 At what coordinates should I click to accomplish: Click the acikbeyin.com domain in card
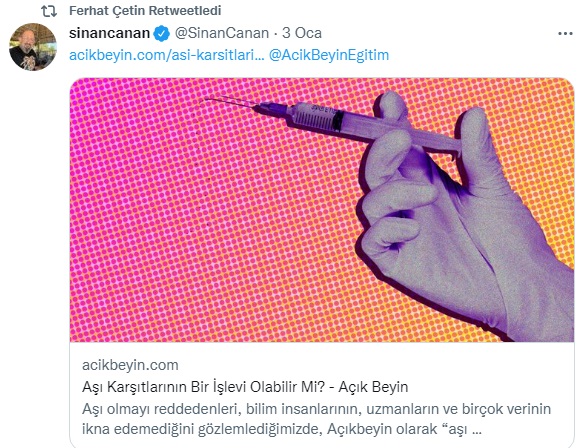tap(130, 365)
